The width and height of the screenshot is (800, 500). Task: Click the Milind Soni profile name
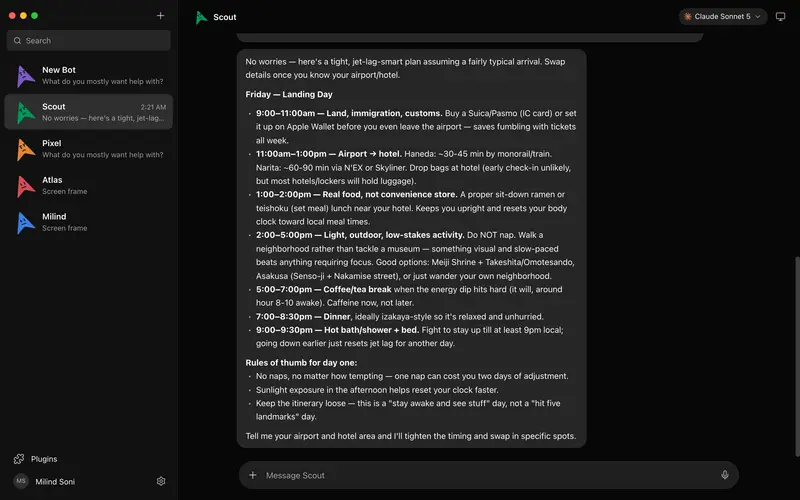[55, 482]
